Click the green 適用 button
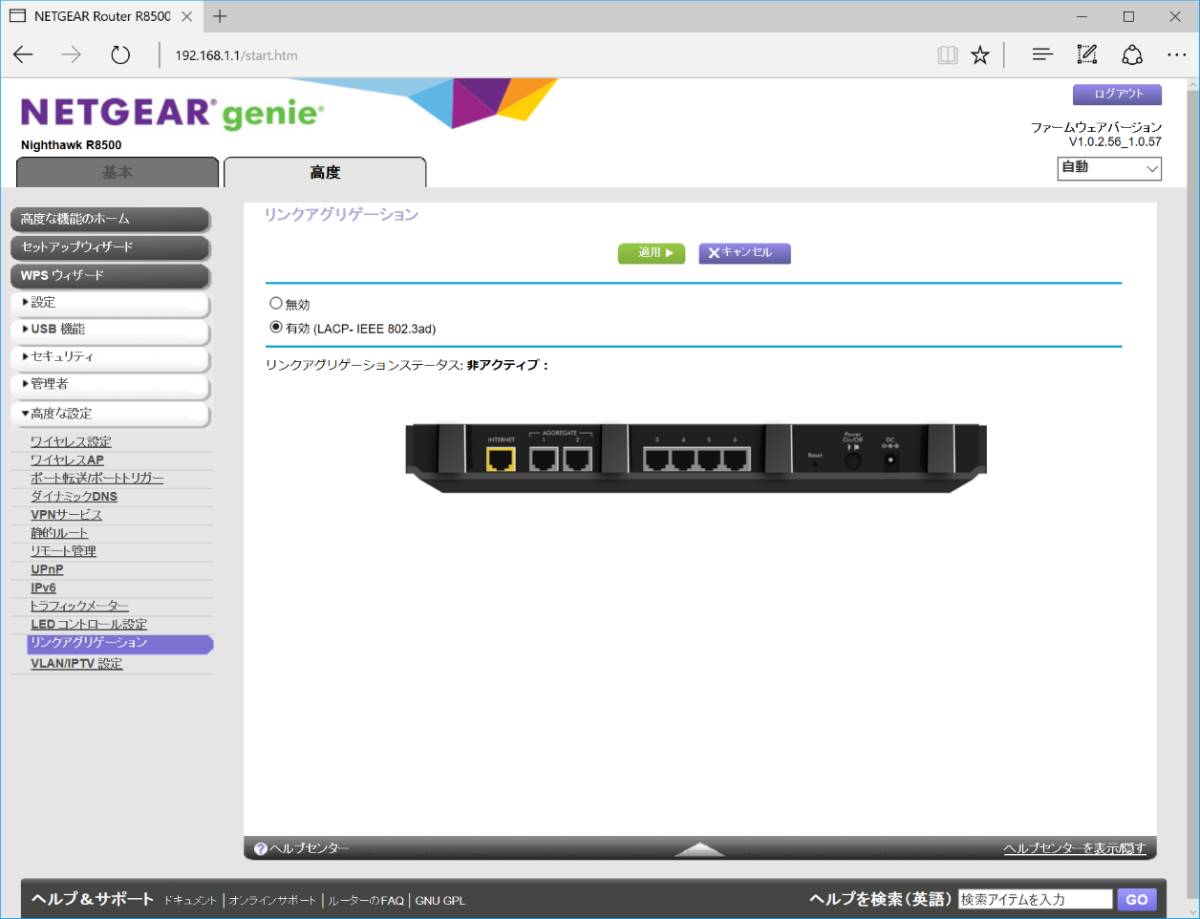The height and width of the screenshot is (919, 1200). [x=651, y=253]
